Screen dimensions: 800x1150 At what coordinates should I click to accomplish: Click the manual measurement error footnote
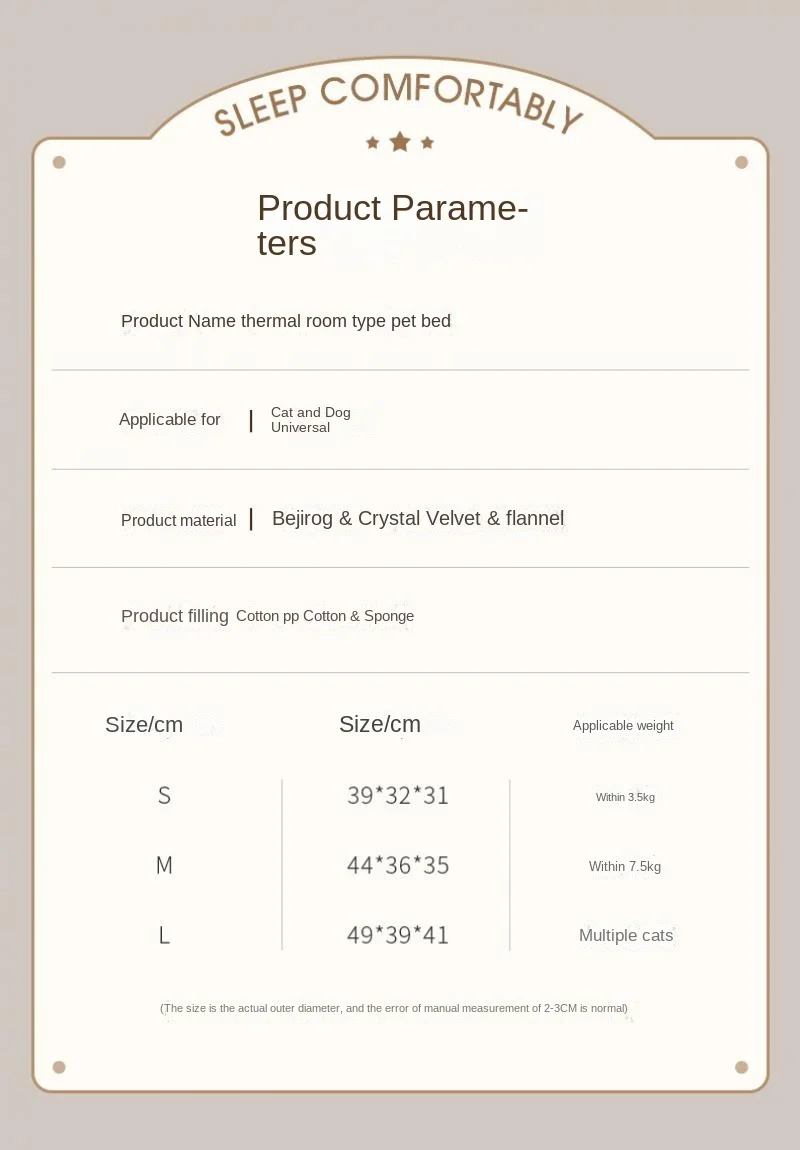tap(394, 1008)
